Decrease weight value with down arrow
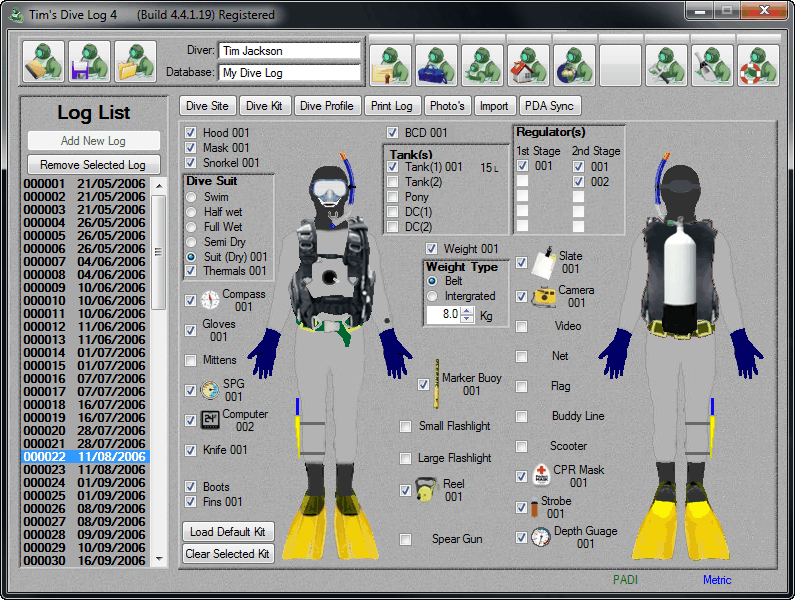Viewport: 795px width, 600px height. 468,319
